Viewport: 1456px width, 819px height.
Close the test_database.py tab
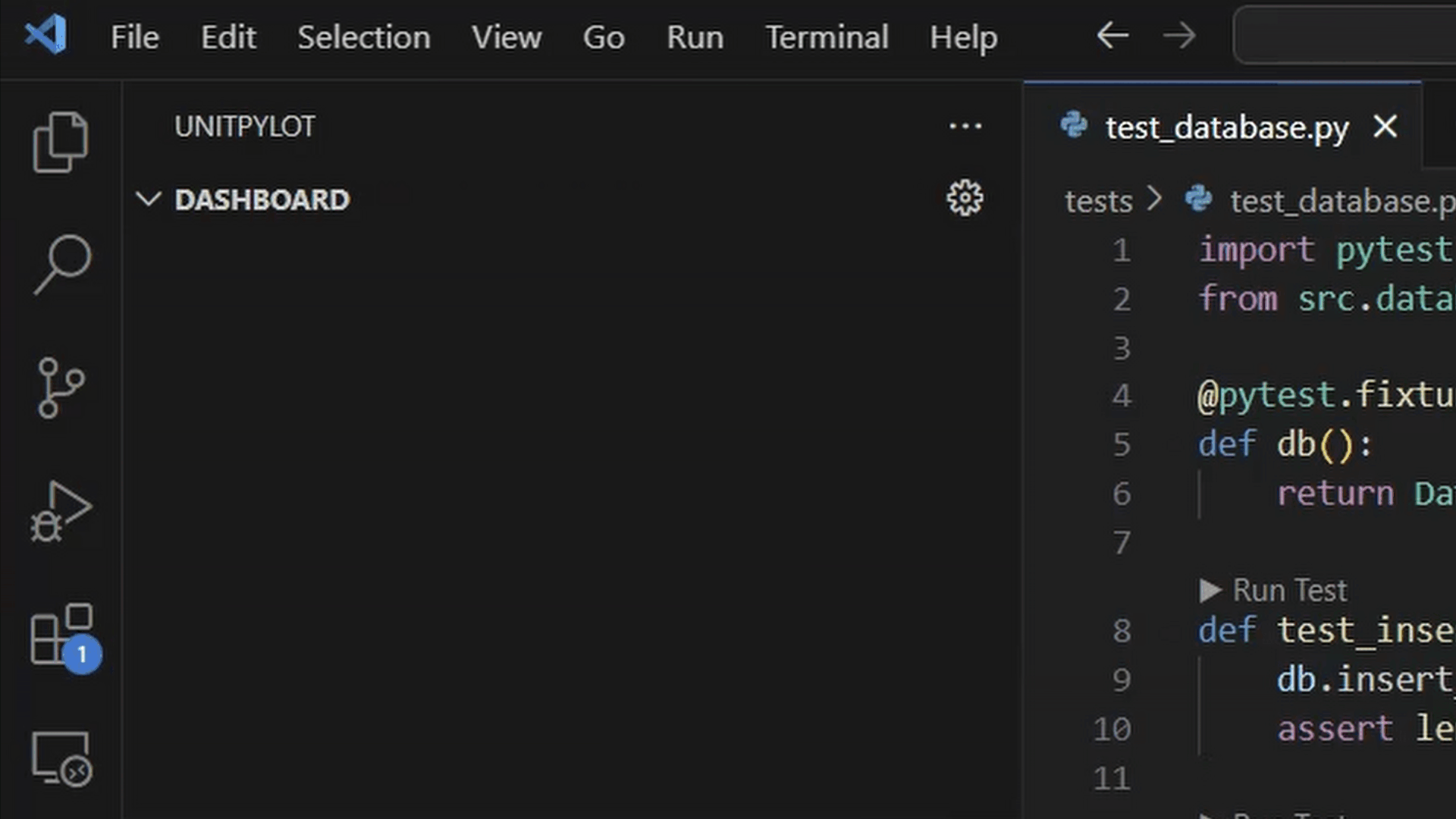click(1385, 127)
